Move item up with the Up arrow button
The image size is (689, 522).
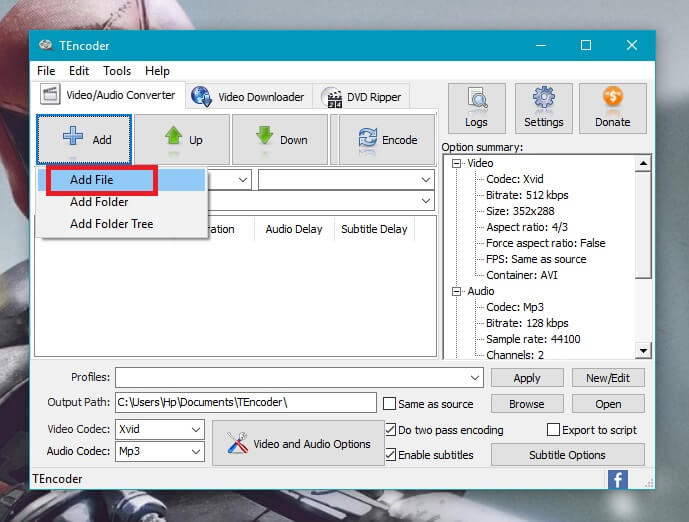click(182, 139)
